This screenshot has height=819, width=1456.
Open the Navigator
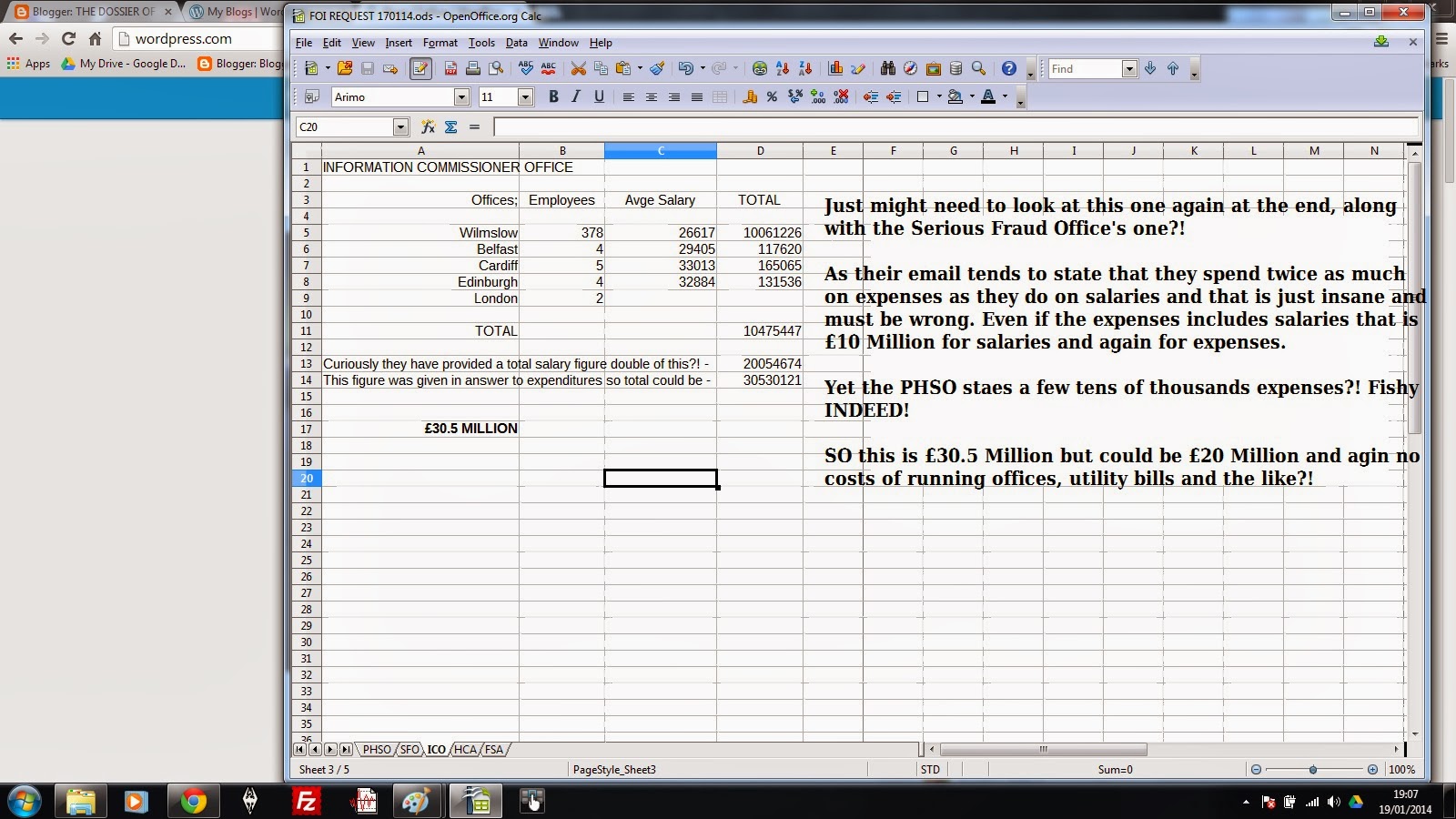point(910,69)
